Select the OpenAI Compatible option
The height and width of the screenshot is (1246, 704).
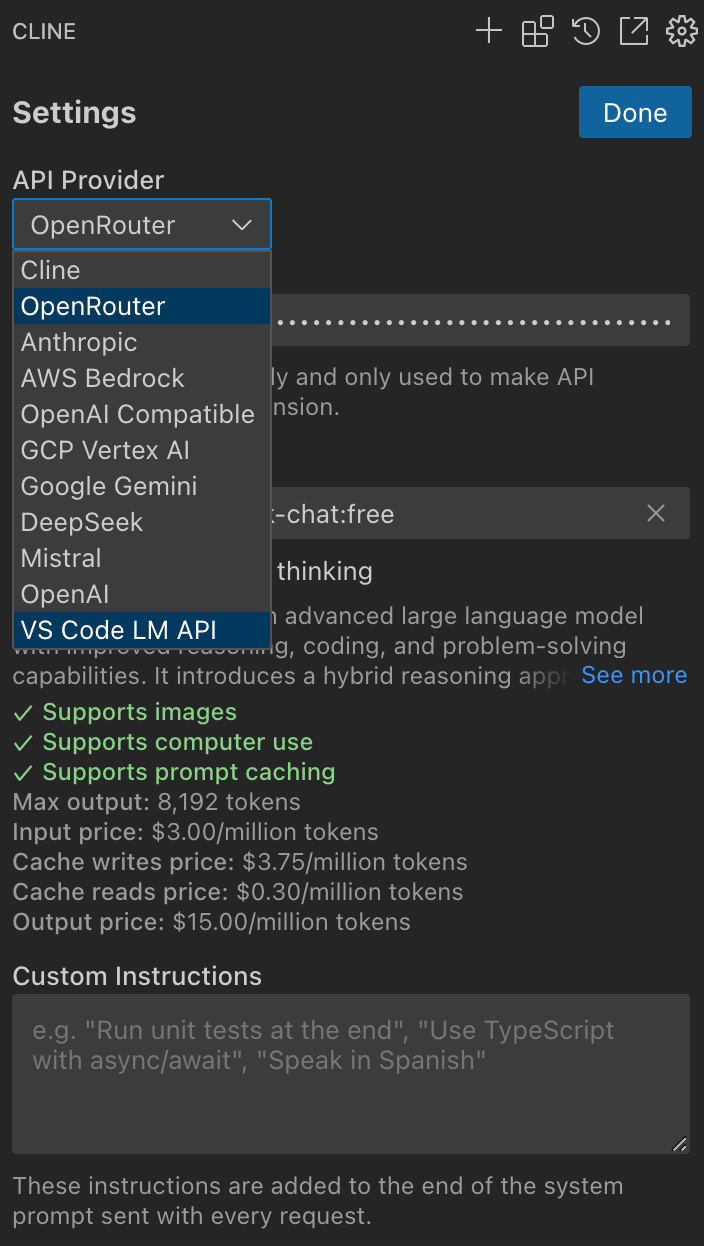(x=138, y=414)
